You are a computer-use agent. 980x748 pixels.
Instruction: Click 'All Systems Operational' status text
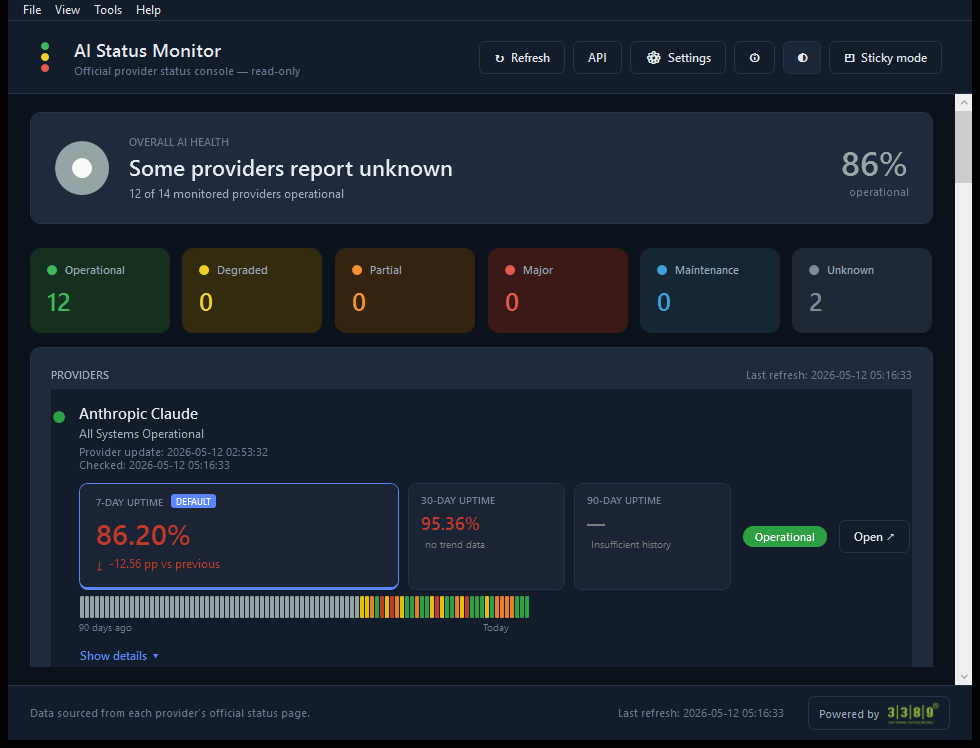tap(141, 434)
